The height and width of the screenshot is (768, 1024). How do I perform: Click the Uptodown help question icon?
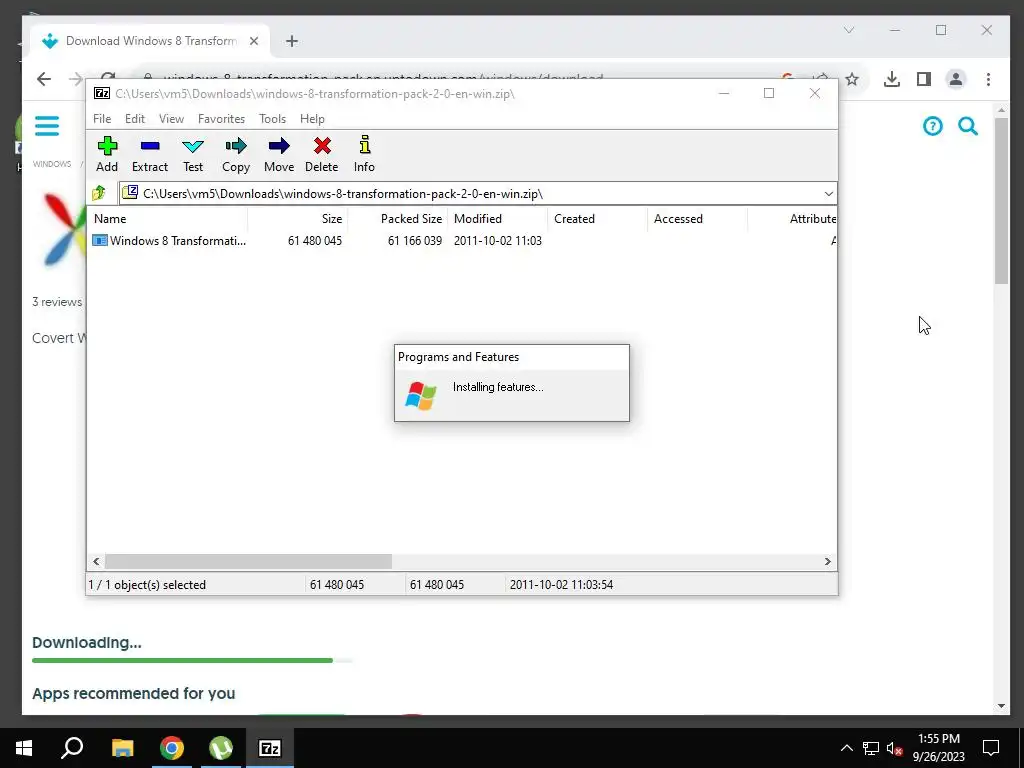pyautogui.click(x=933, y=125)
